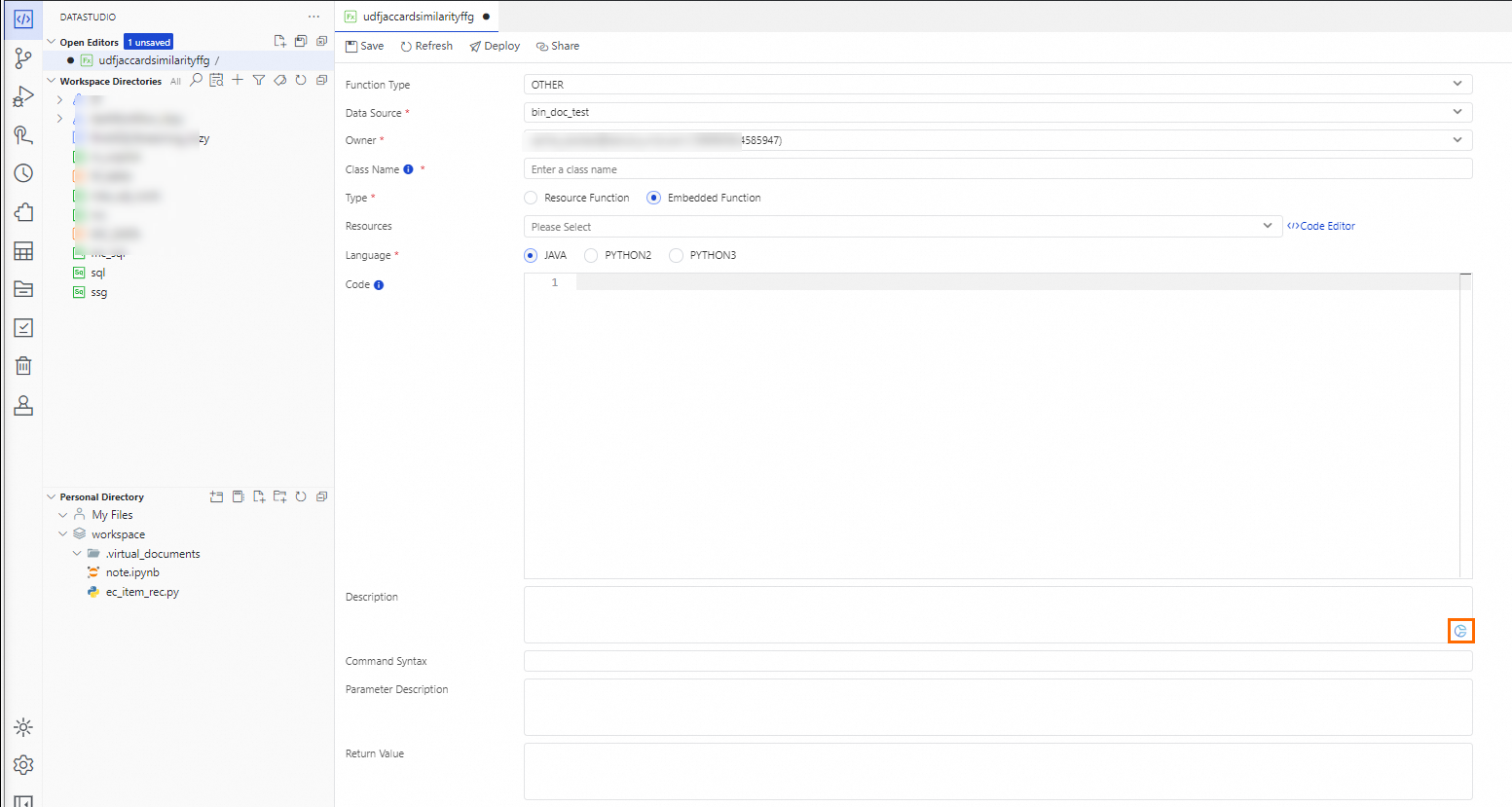The image size is (1512, 807).
Task: Open the Function Type dropdown
Action: pos(998,85)
